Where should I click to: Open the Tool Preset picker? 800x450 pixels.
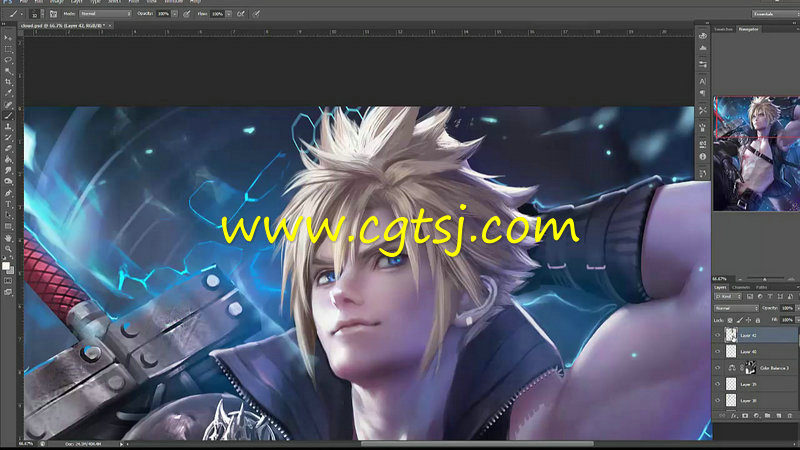click(15, 14)
